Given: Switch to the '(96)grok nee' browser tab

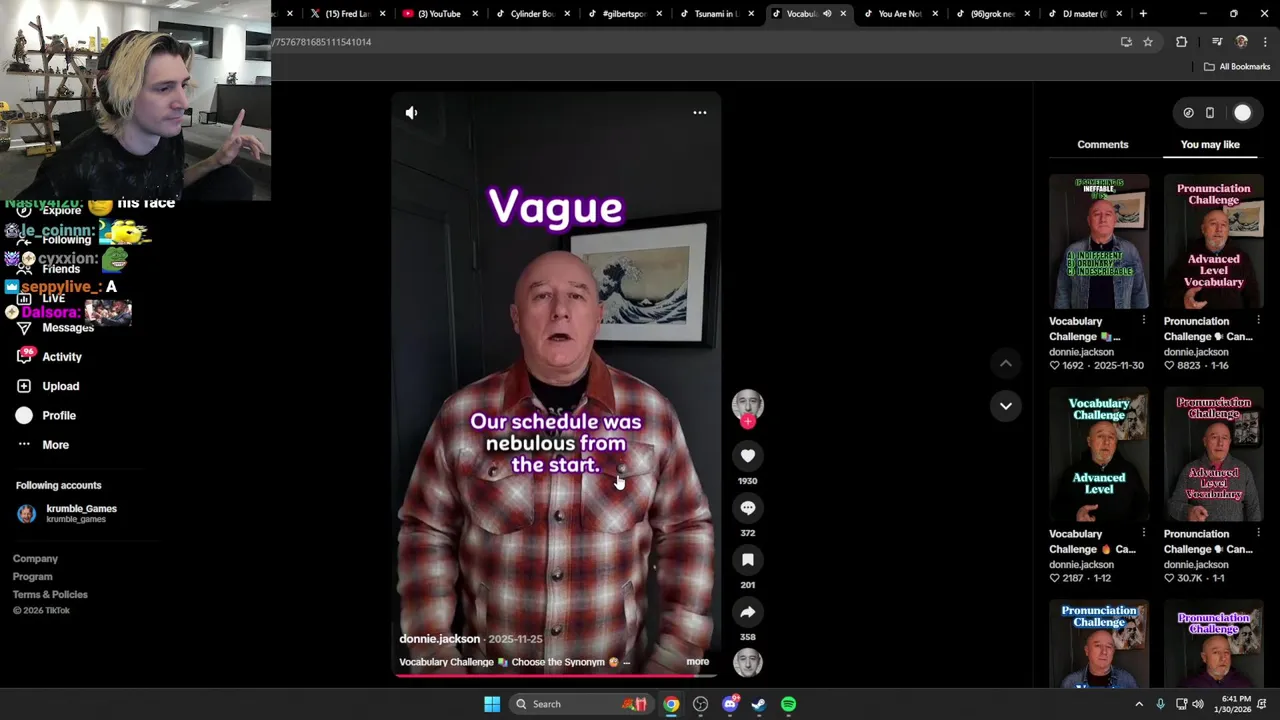Looking at the screenshot, I should pyautogui.click(x=992, y=14).
